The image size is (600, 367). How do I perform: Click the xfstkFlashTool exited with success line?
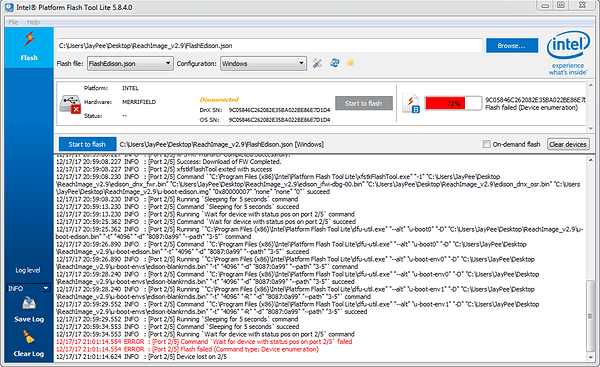(x=164, y=169)
